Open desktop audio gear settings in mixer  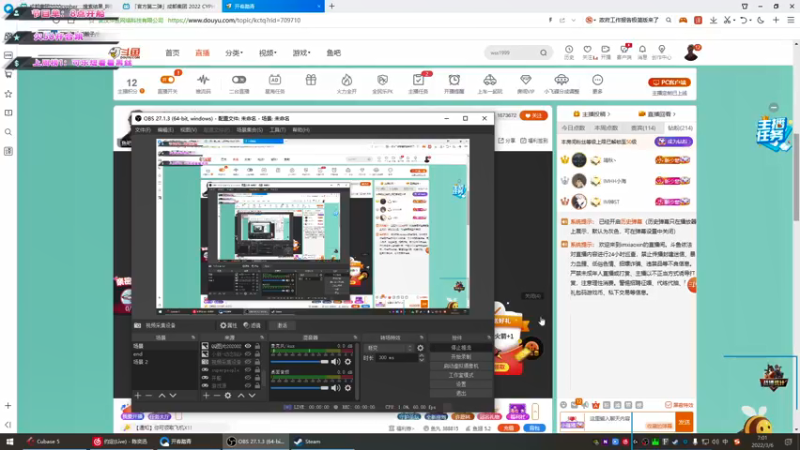[348, 388]
